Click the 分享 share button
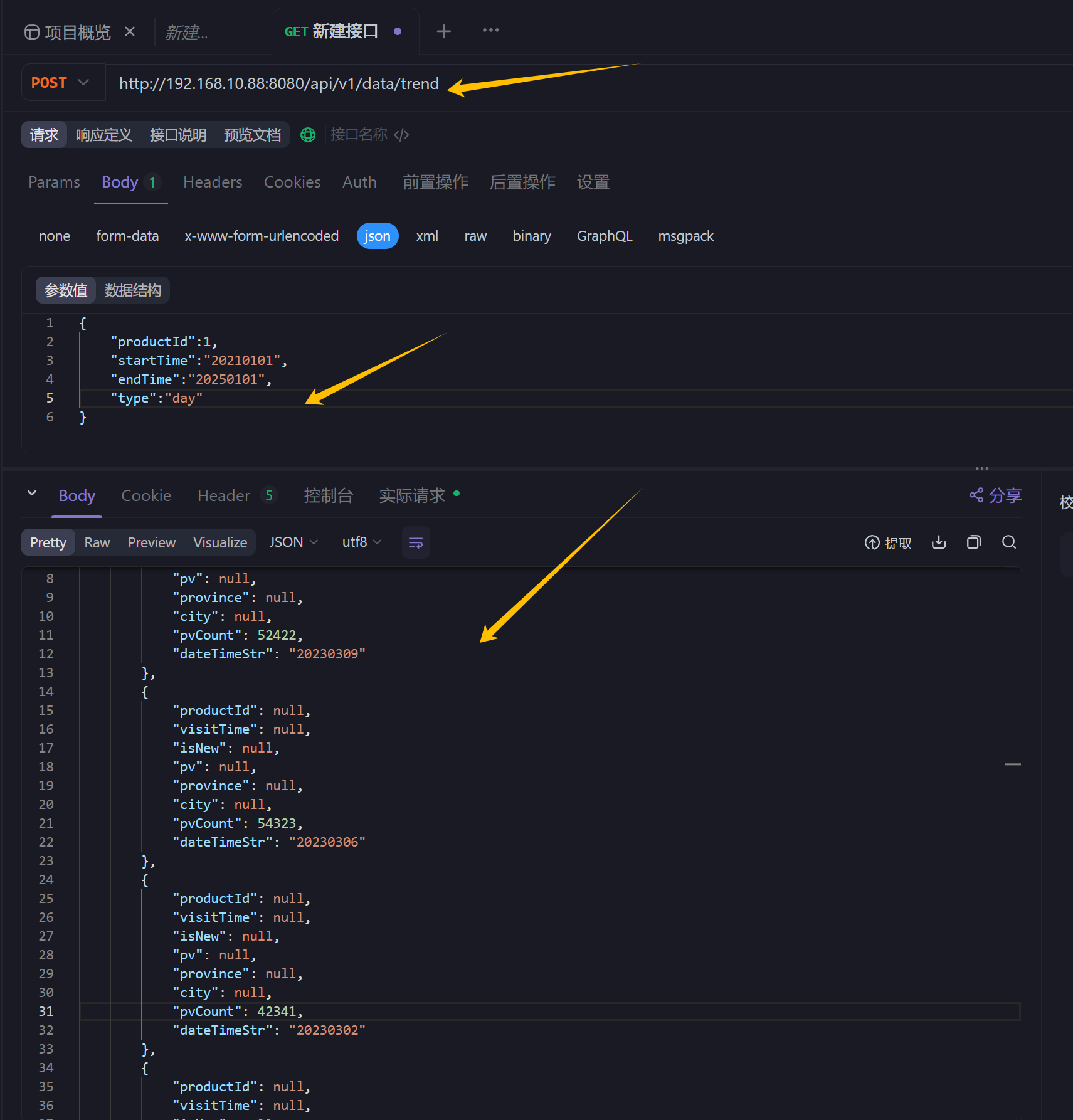The height and width of the screenshot is (1120, 1073). coord(995,495)
